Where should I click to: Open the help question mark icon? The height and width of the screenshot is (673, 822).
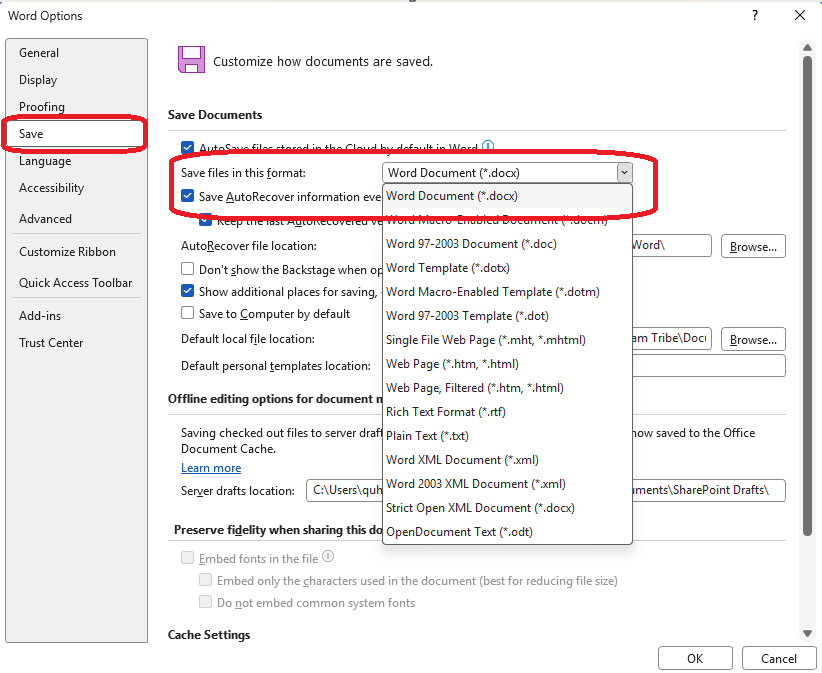point(755,15)
